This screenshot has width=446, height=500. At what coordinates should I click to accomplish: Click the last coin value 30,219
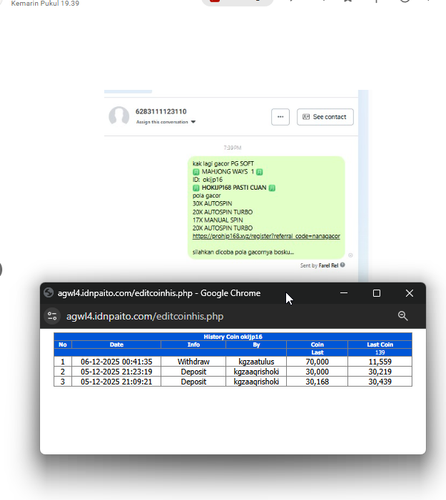pos(380,372)
